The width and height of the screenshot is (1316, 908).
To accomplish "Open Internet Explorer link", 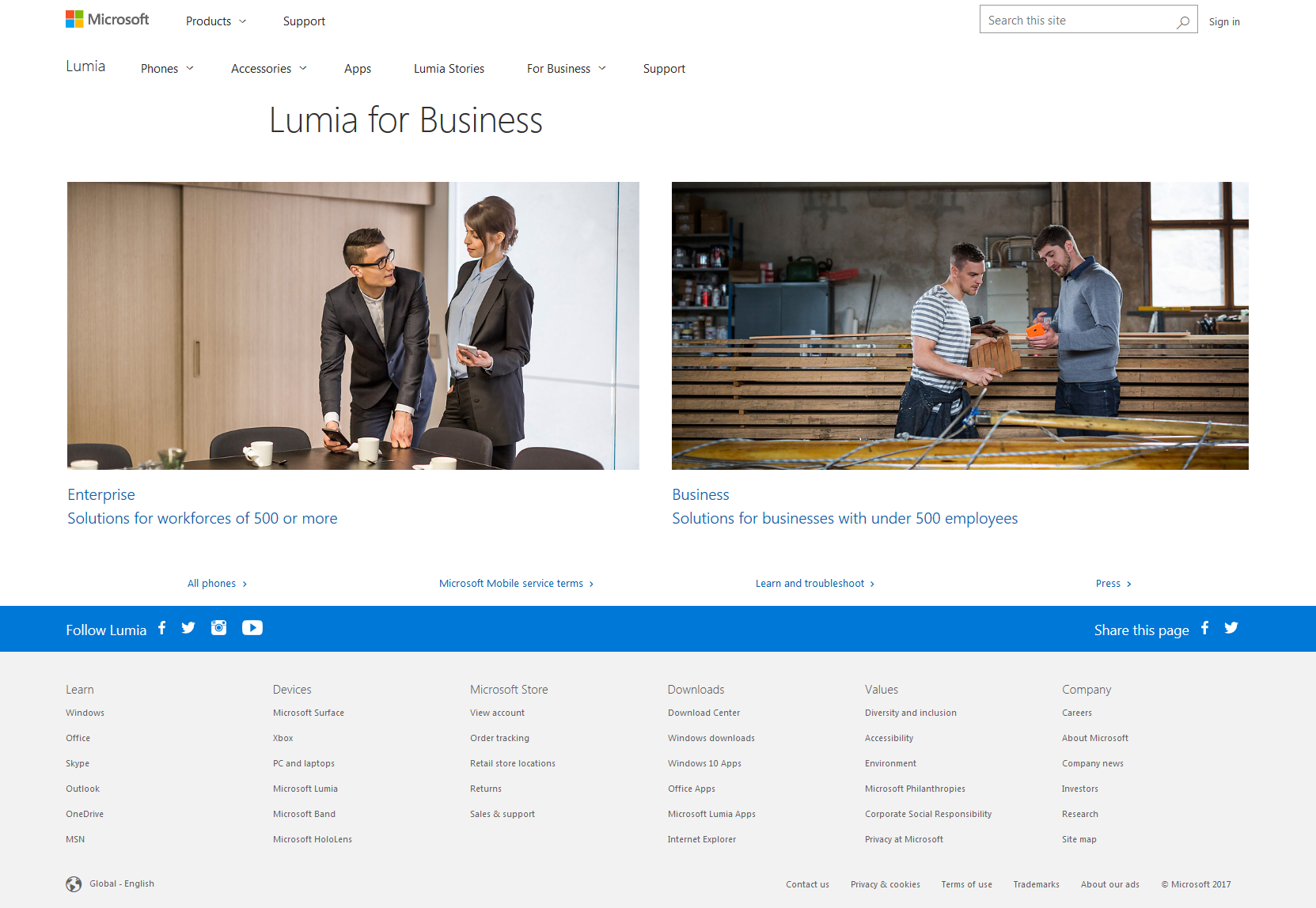I will point(702,839).
